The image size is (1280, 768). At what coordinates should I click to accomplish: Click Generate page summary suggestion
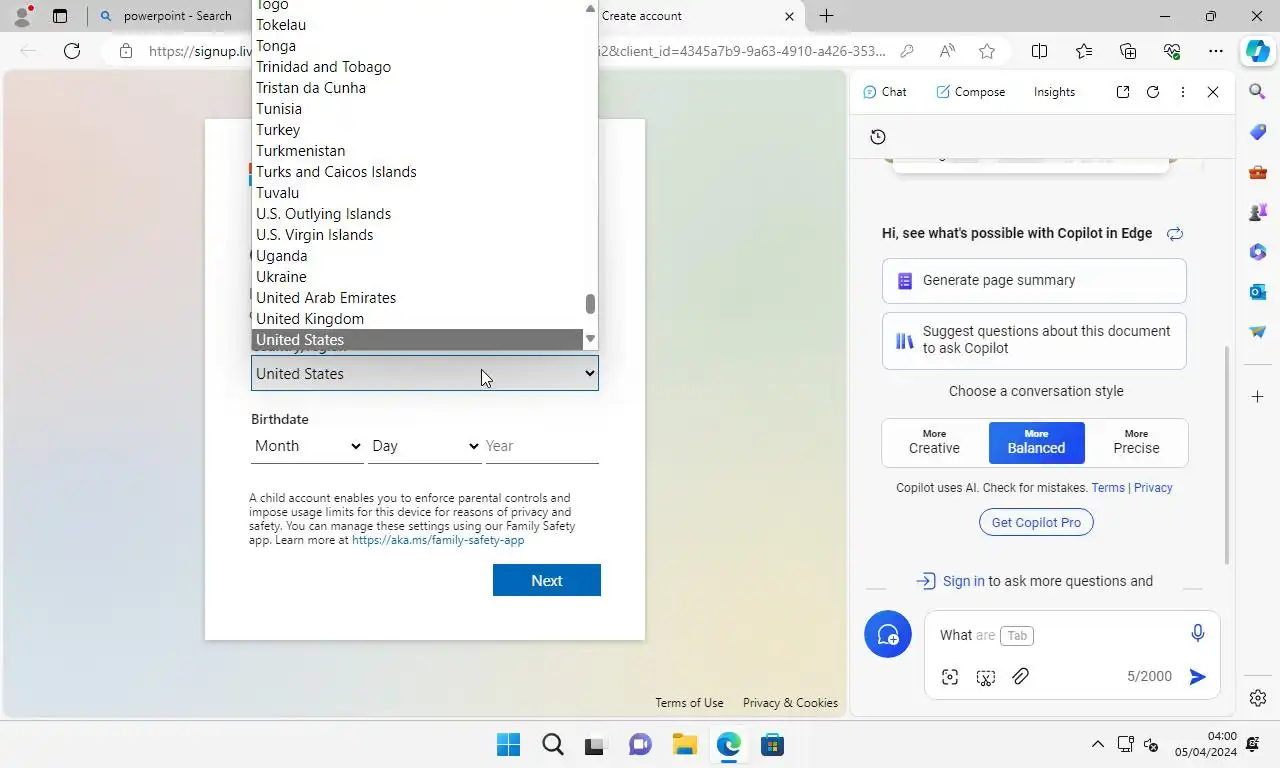pyautogui.click(x=1034, y=281)
